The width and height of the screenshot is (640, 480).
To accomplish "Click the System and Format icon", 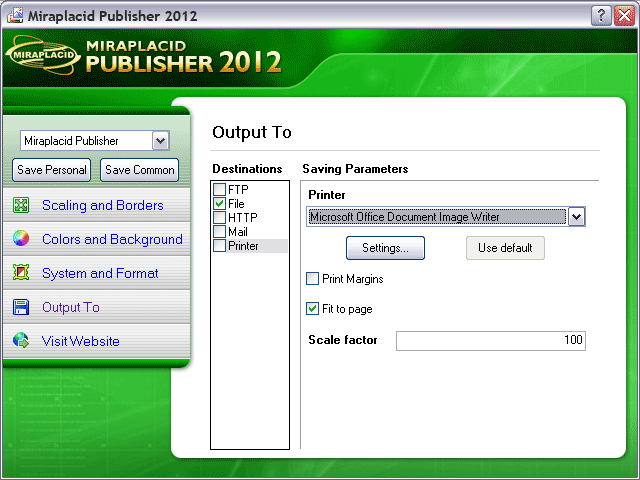I will tap(21, 272).
